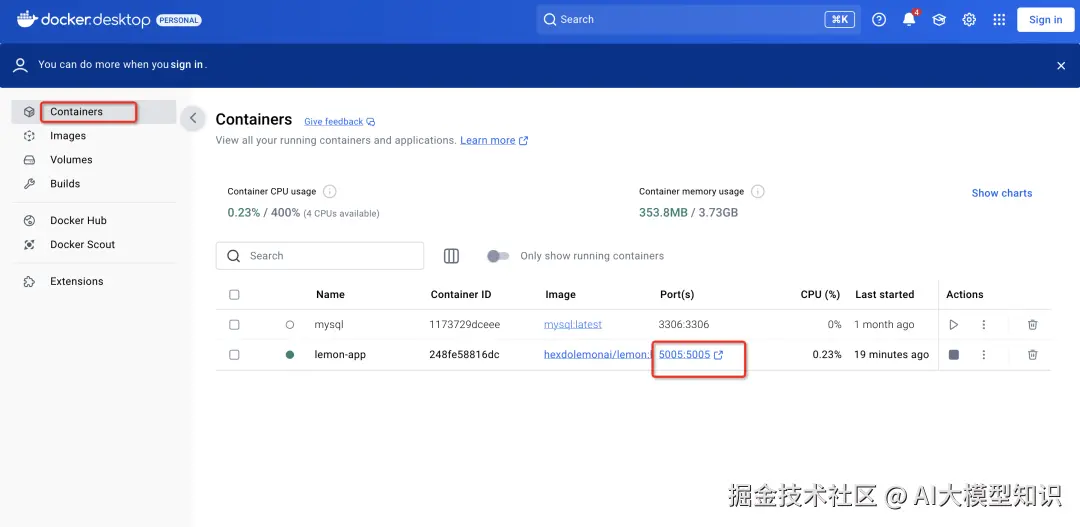Viewport: 1080px width, 527px height.
Task: Click the Container ID column header
Action: point(461,295)
